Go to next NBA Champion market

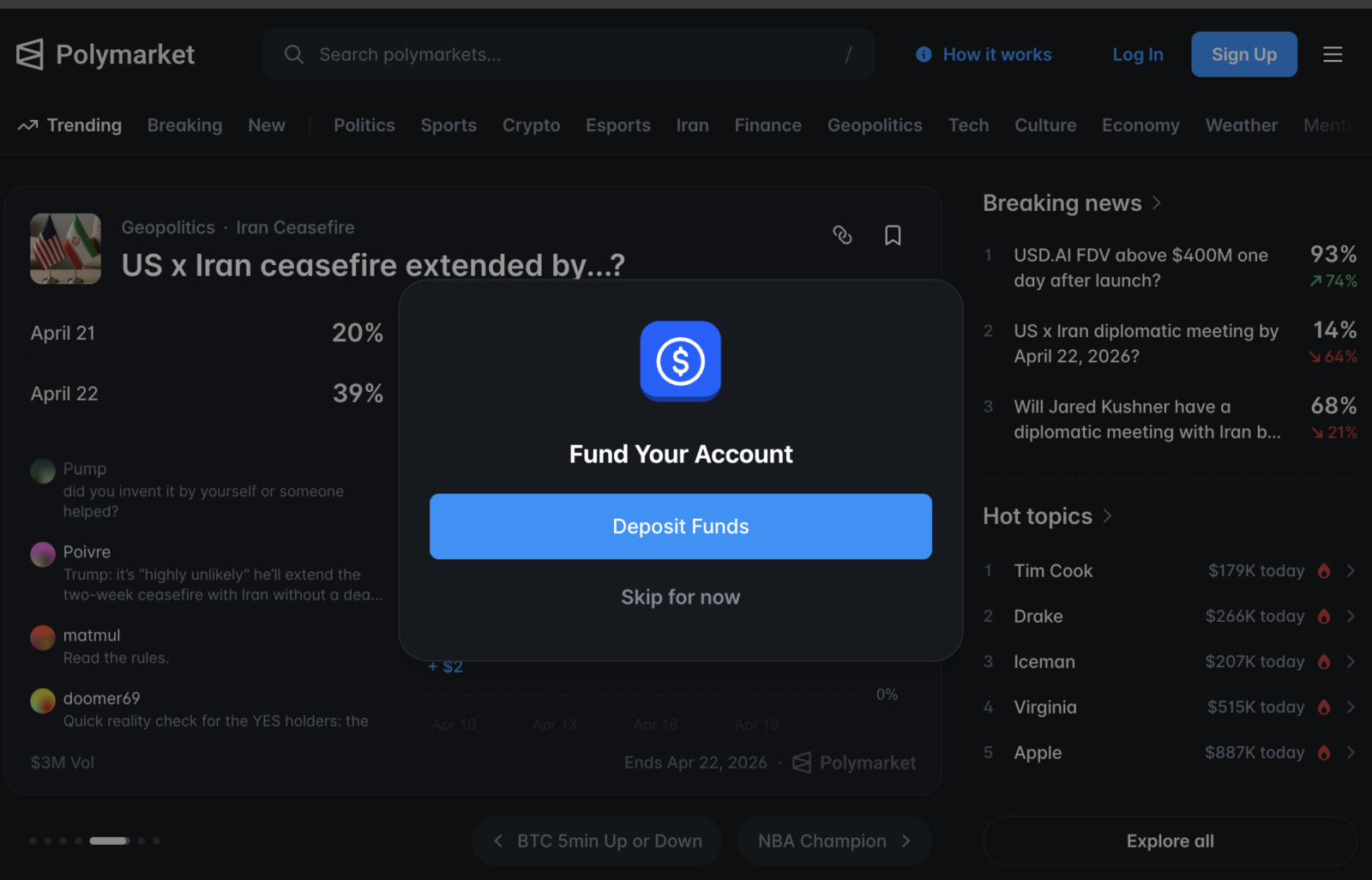834,841
